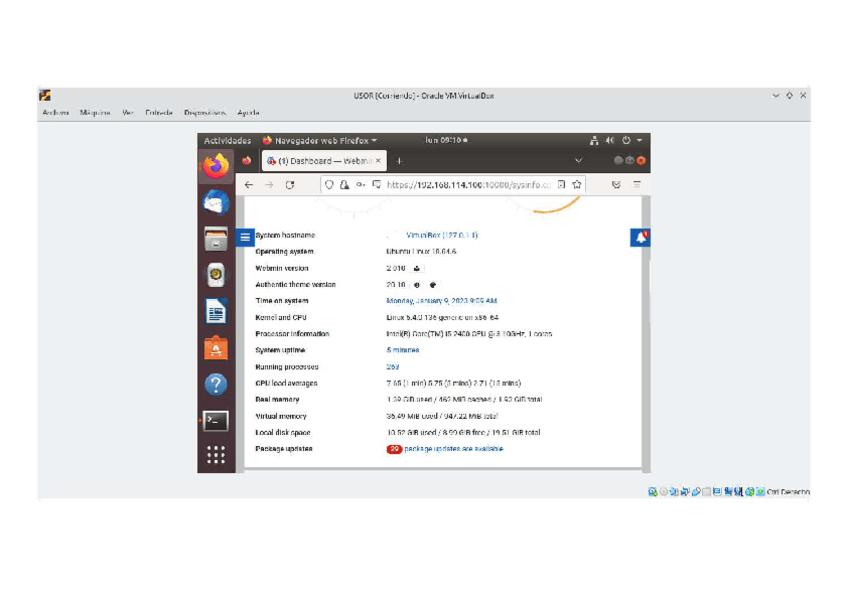The height and width of the screenshot is (599, 848).
Task: Open Thunderbird mail from the dock
Action: [x=216, y=203]
